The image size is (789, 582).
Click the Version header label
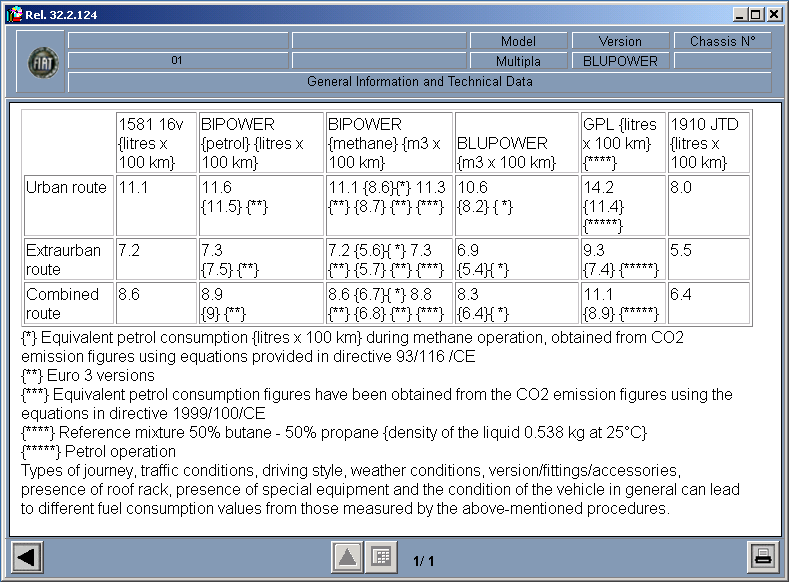coord(620,41)
